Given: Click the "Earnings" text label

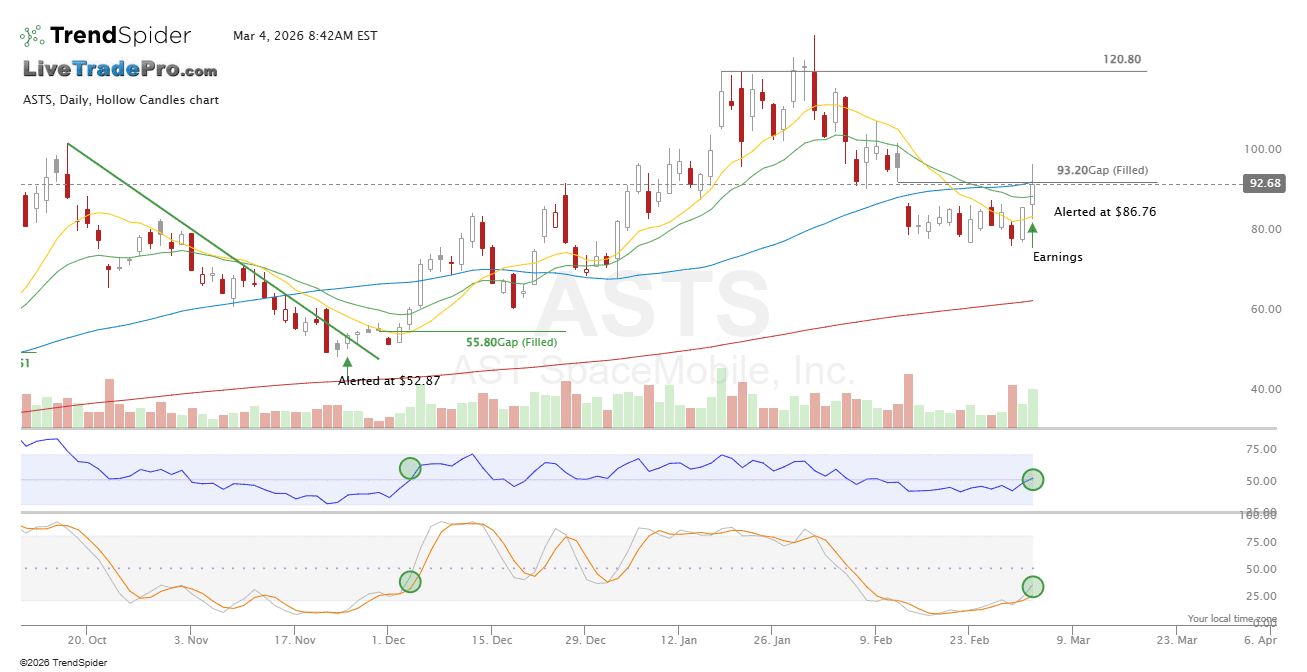Looking at the screenshot, I should 1057,257.
